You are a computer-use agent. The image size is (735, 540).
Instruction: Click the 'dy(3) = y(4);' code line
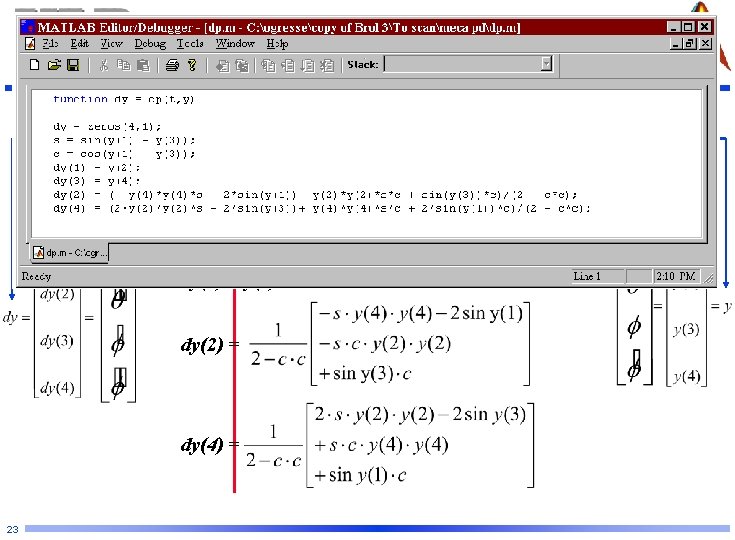[96, 181]
